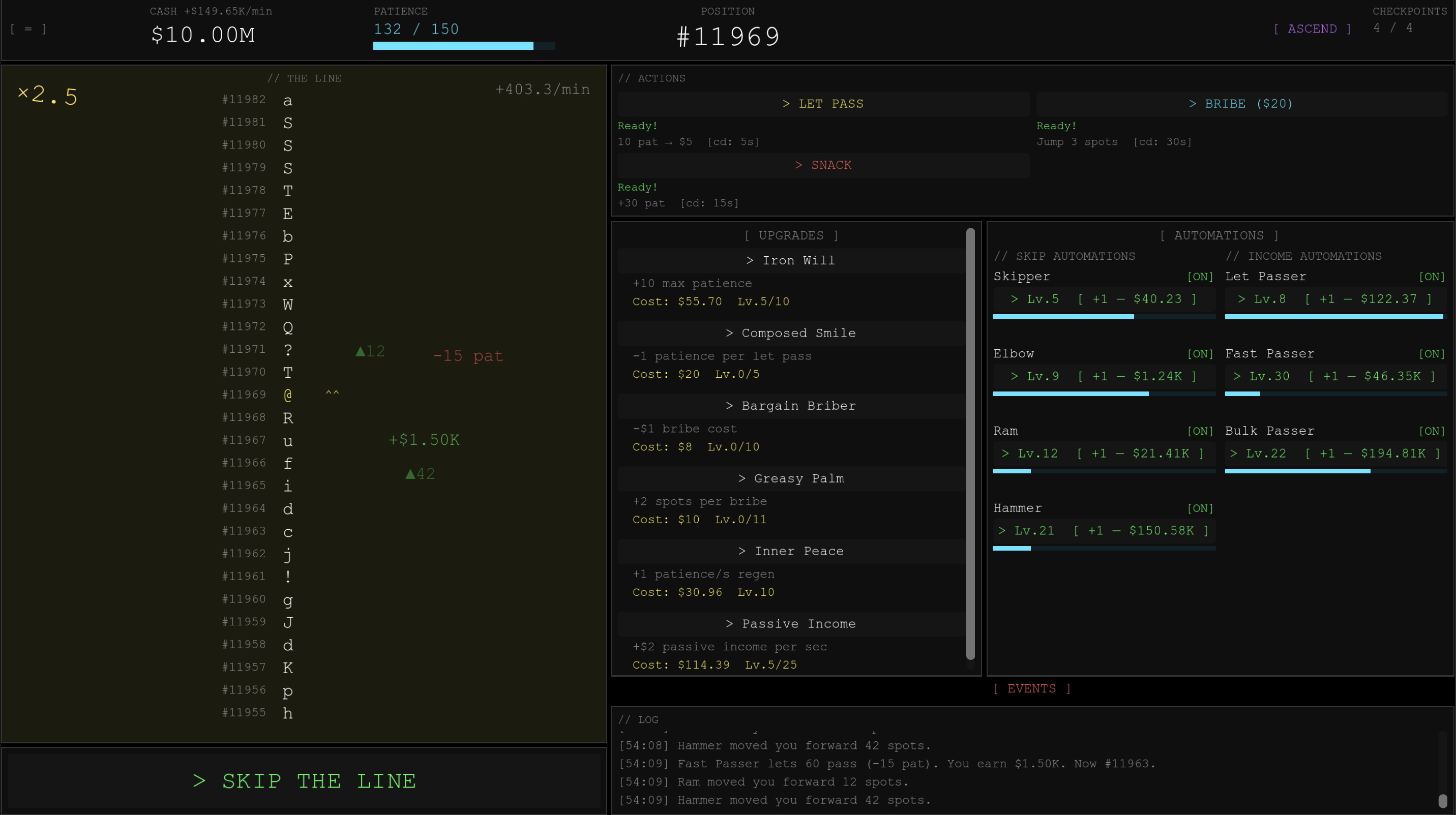This screenshot has height=815, width=1456.
Task: Toggle Fast Passer automation ON switch
Action: (1432, 354)
